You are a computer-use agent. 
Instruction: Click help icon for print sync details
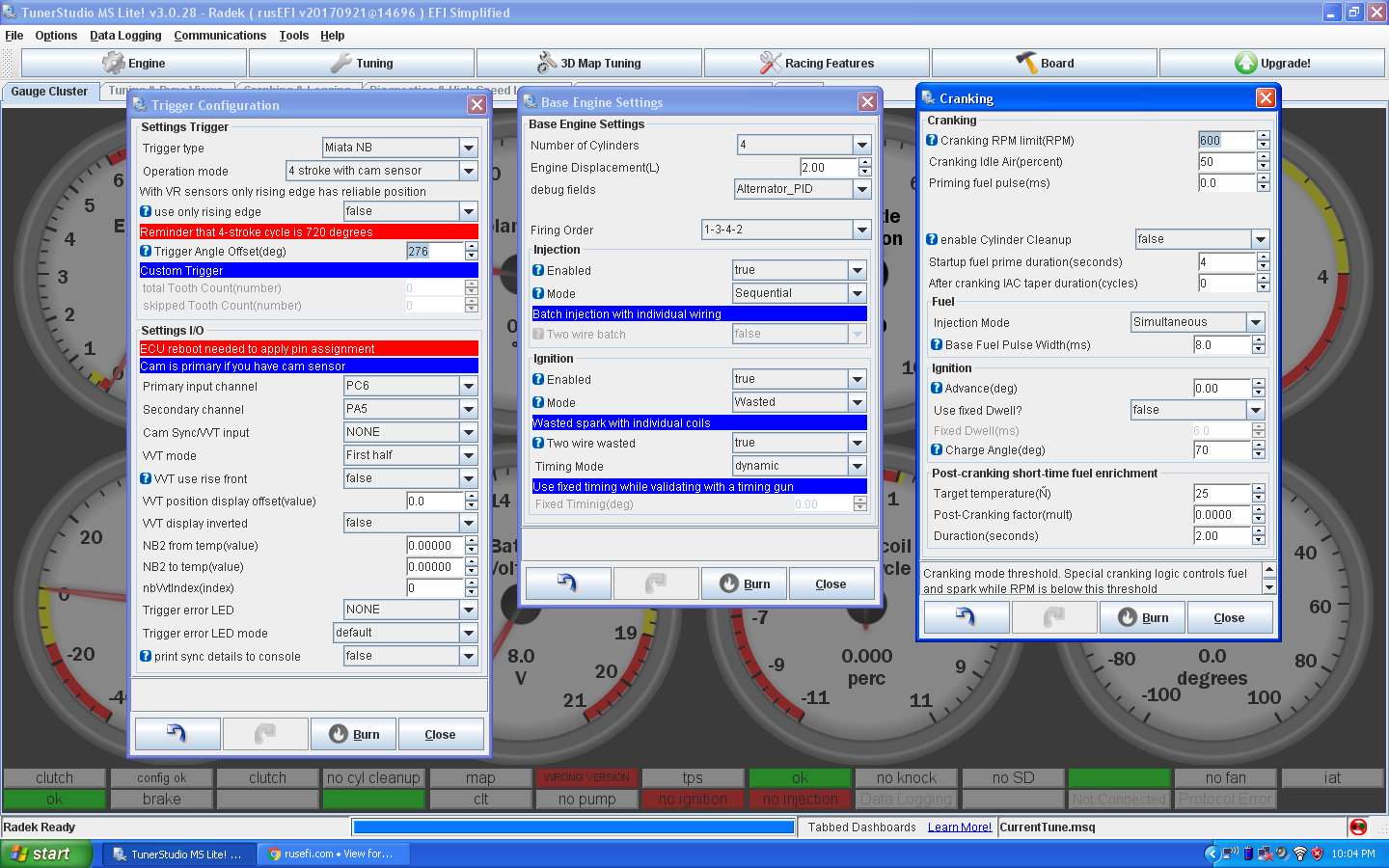click(x=146, y=656)
